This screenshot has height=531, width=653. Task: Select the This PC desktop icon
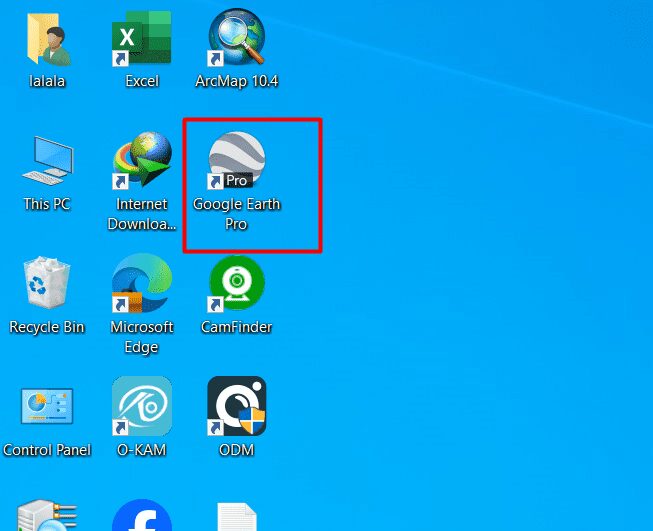click(x=47, y=160)
